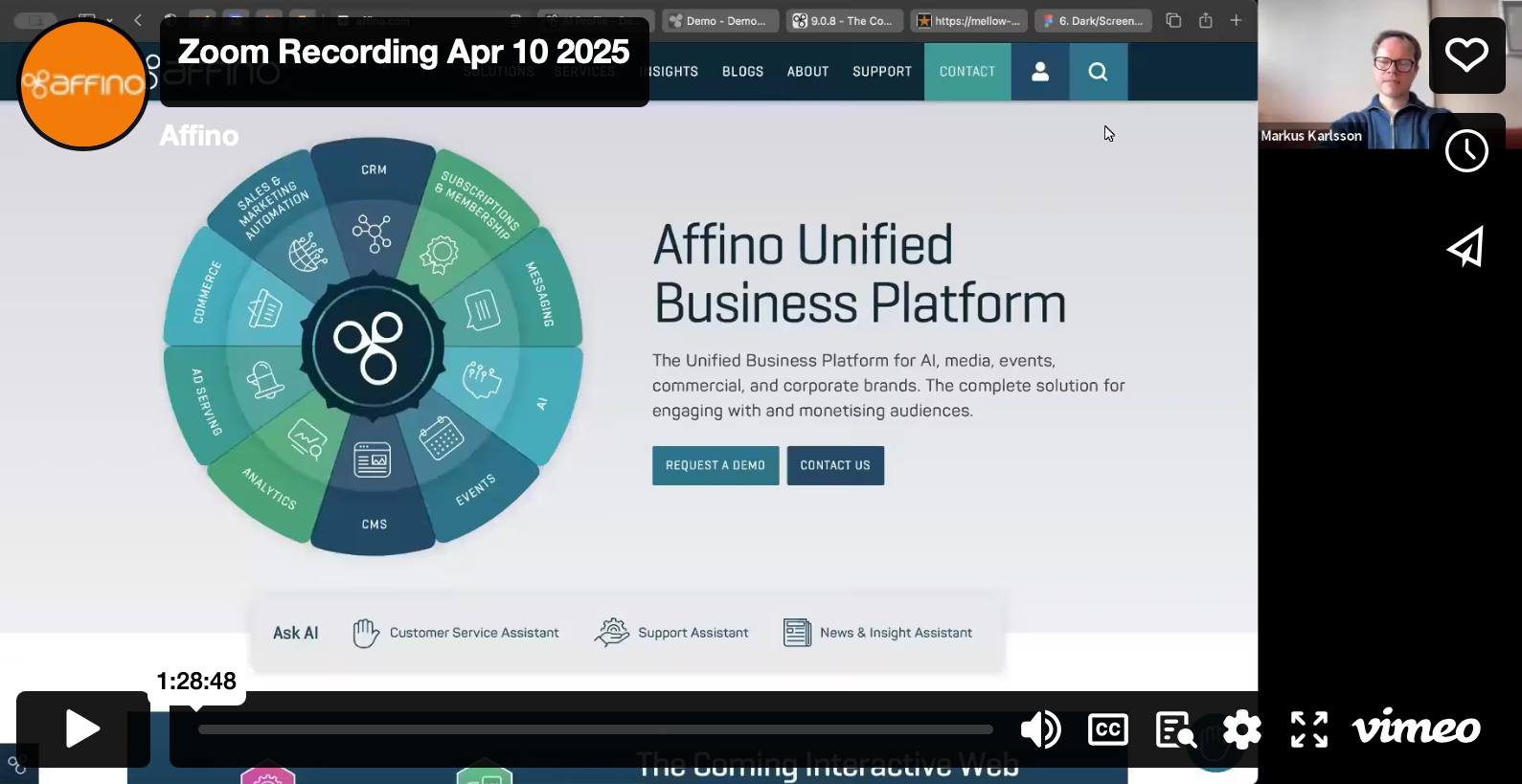This screenshot has width=1522, height=784.
Task: Open the share paper plane icon
Action: (x=1466, y=247)
